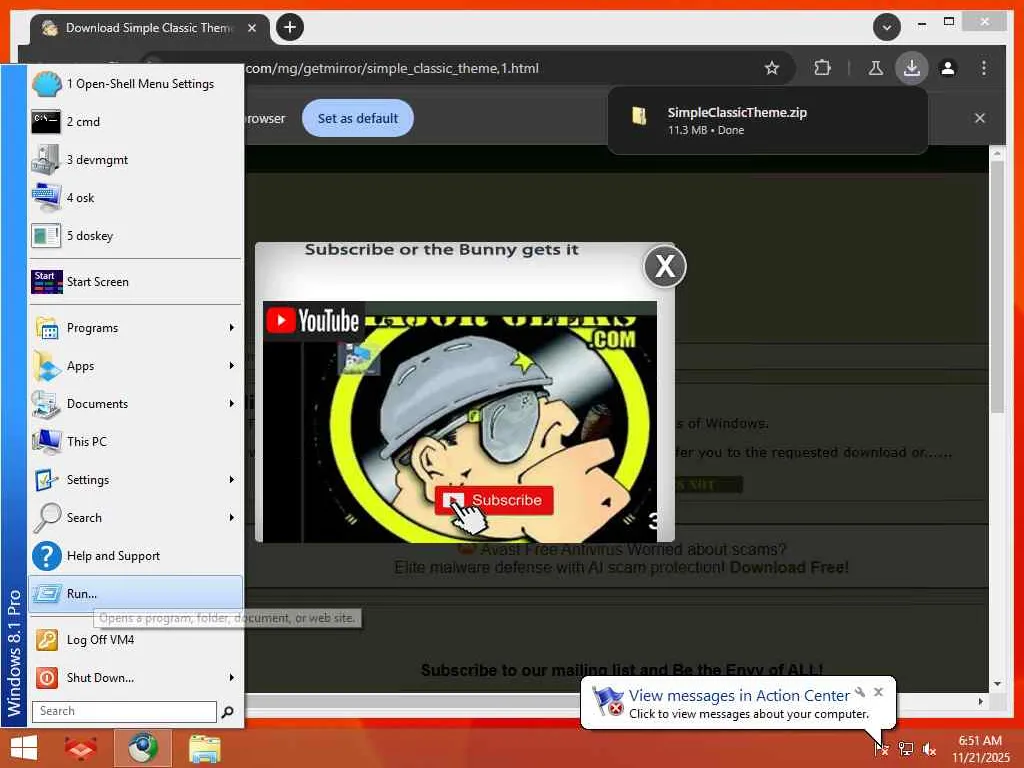
Task: Open Chrome profile avatar
Action: 948,68
